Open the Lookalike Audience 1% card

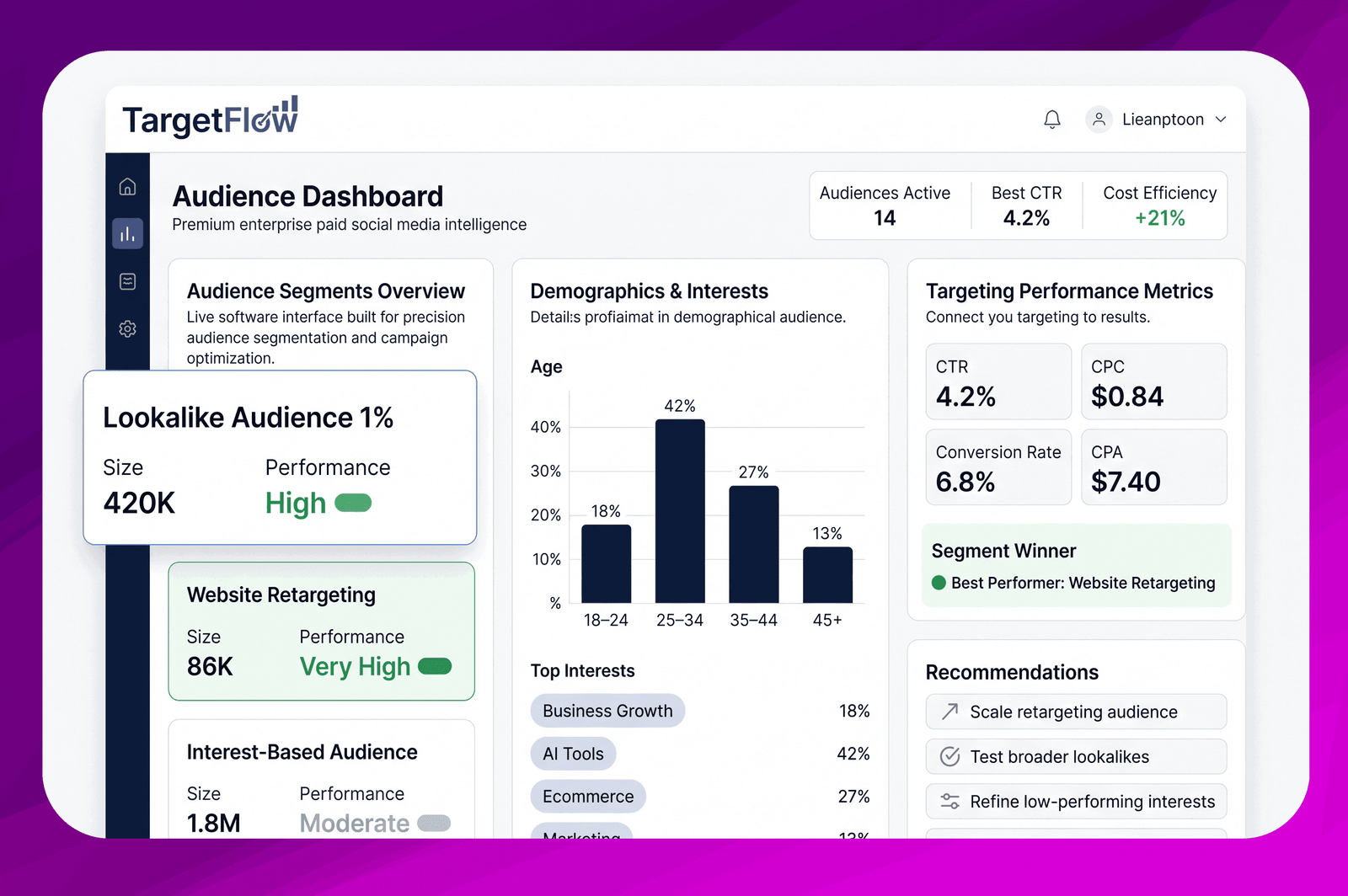coord(280,457)
